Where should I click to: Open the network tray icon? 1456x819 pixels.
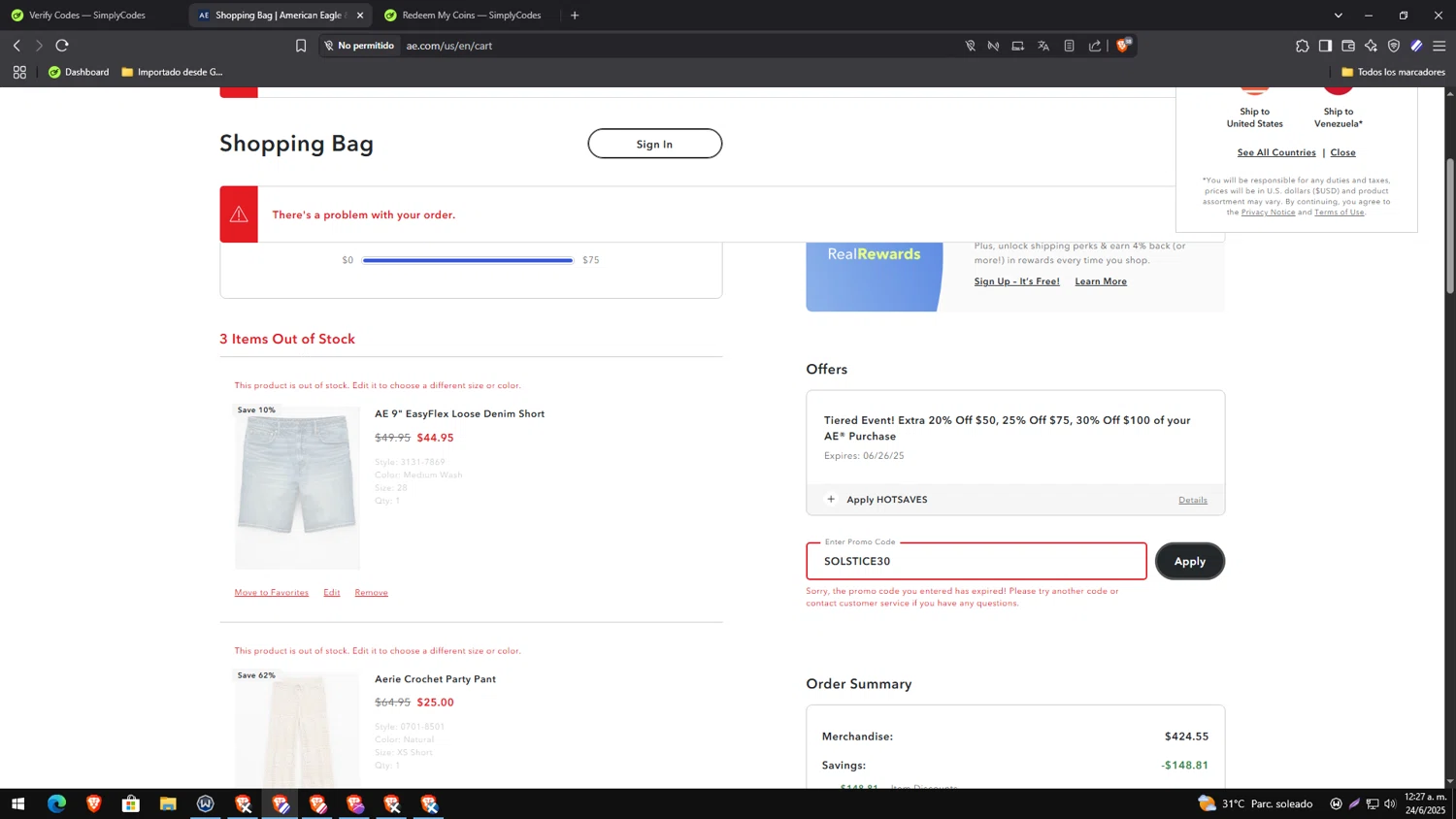tap(1373, 803)
